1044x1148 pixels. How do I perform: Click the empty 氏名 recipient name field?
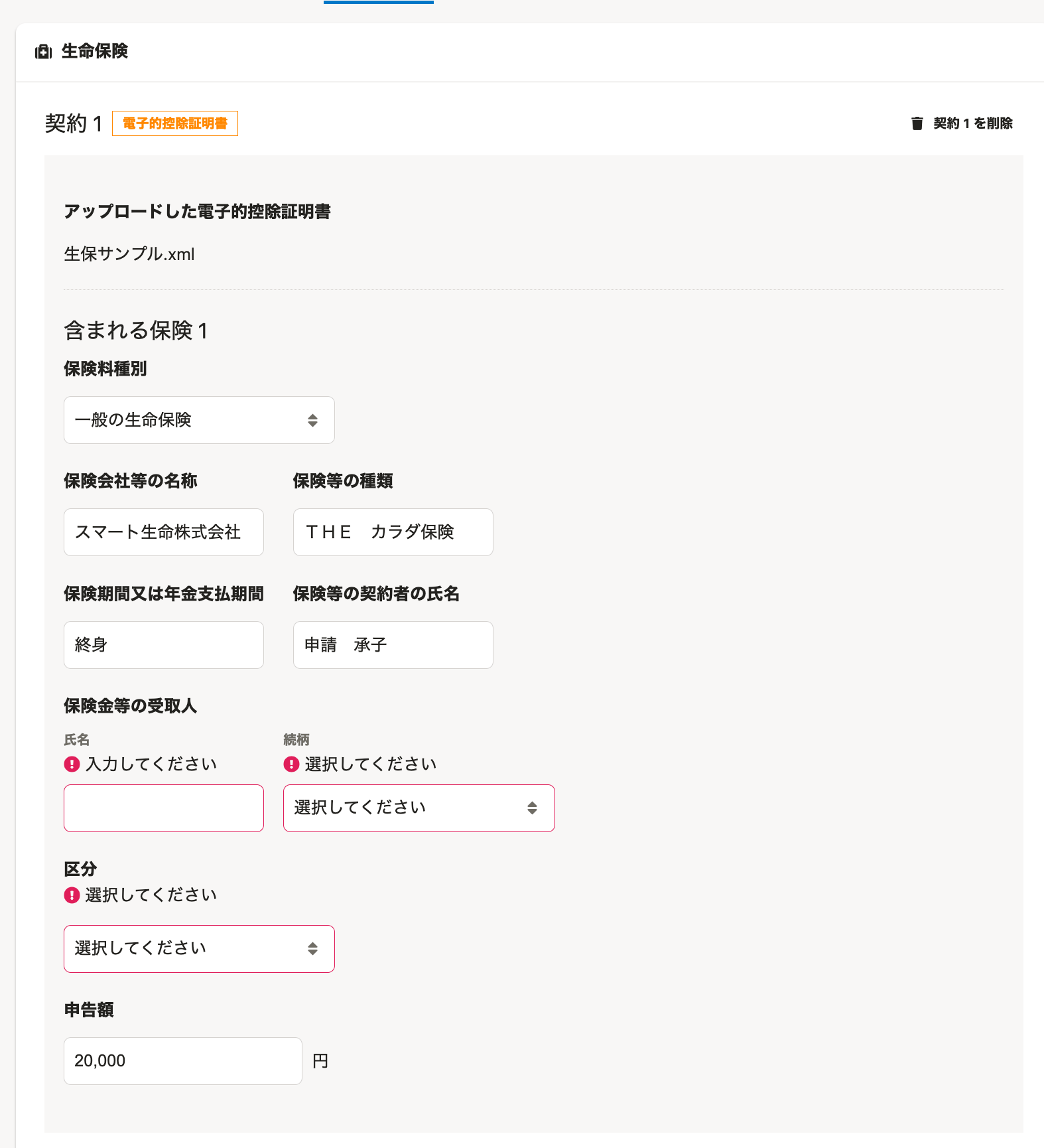pos(164,808)
